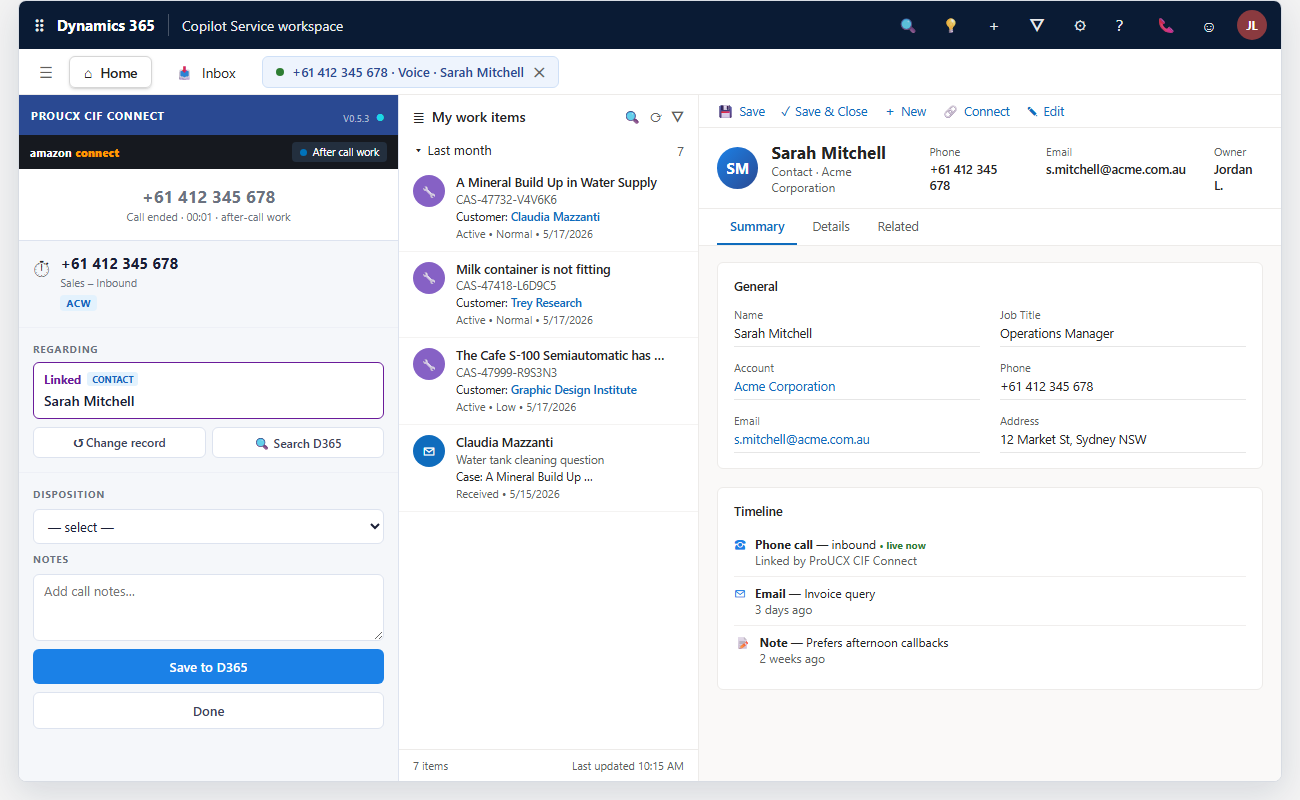Open the Inbox tab
This screenshot has height=800, width=1300.
pyautogui.click(x=207, y=73)
